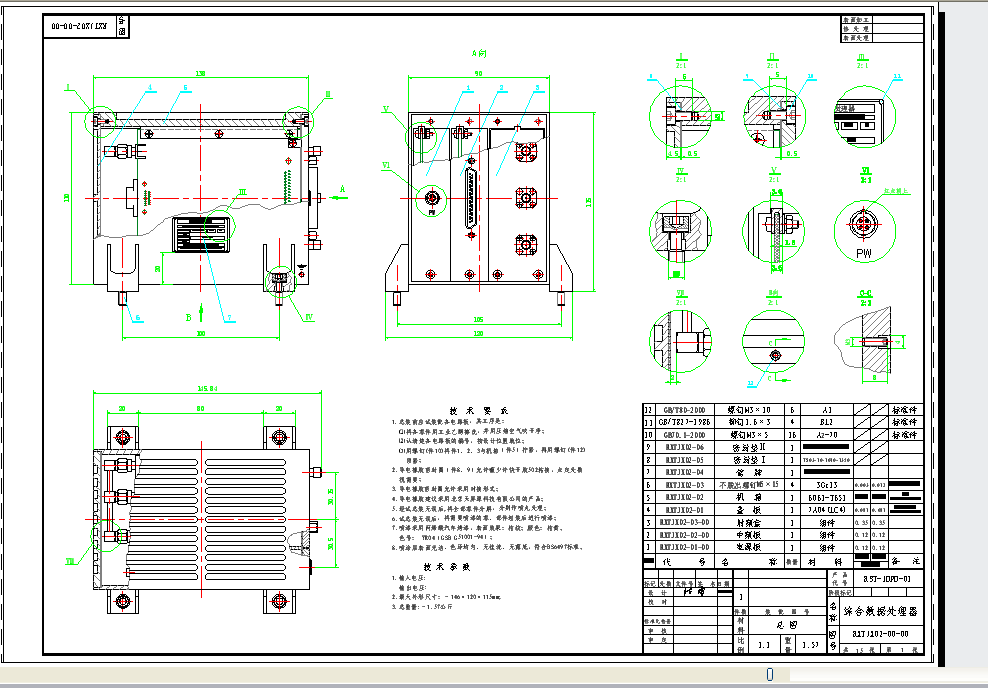Click the PW connector detail view VI
Image resolution: width=988 pixels, height=693 pixels.
(x=864, y=230)
